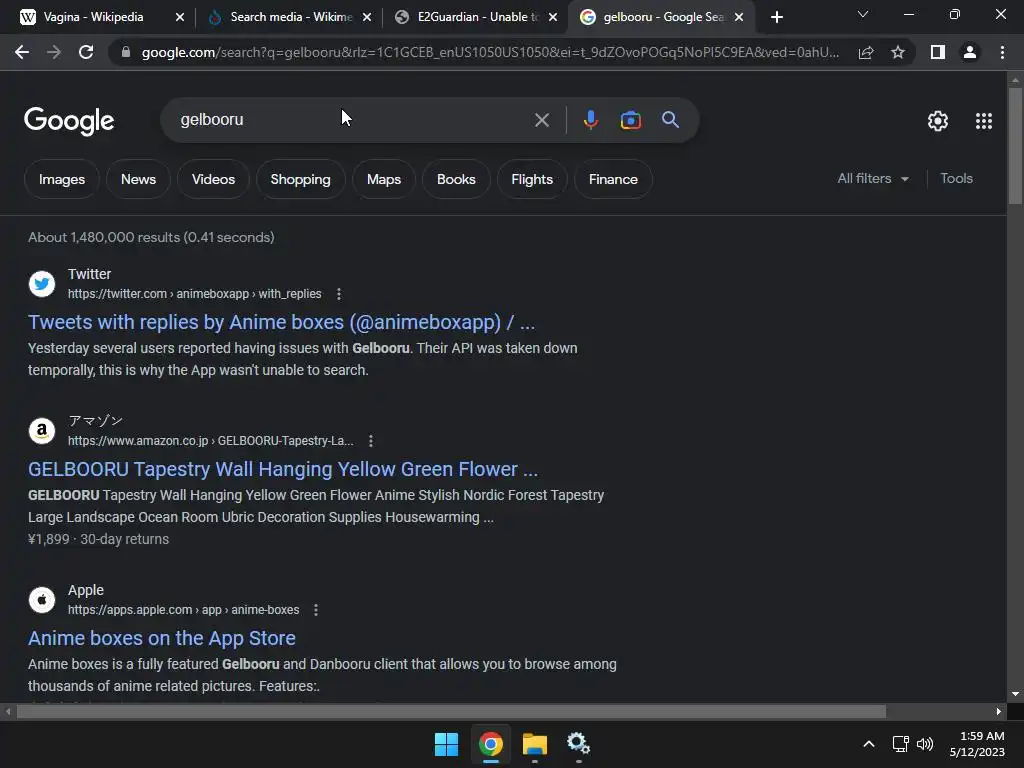Click the Apple favicon
Screen dimensions: 1024x768
42,600
